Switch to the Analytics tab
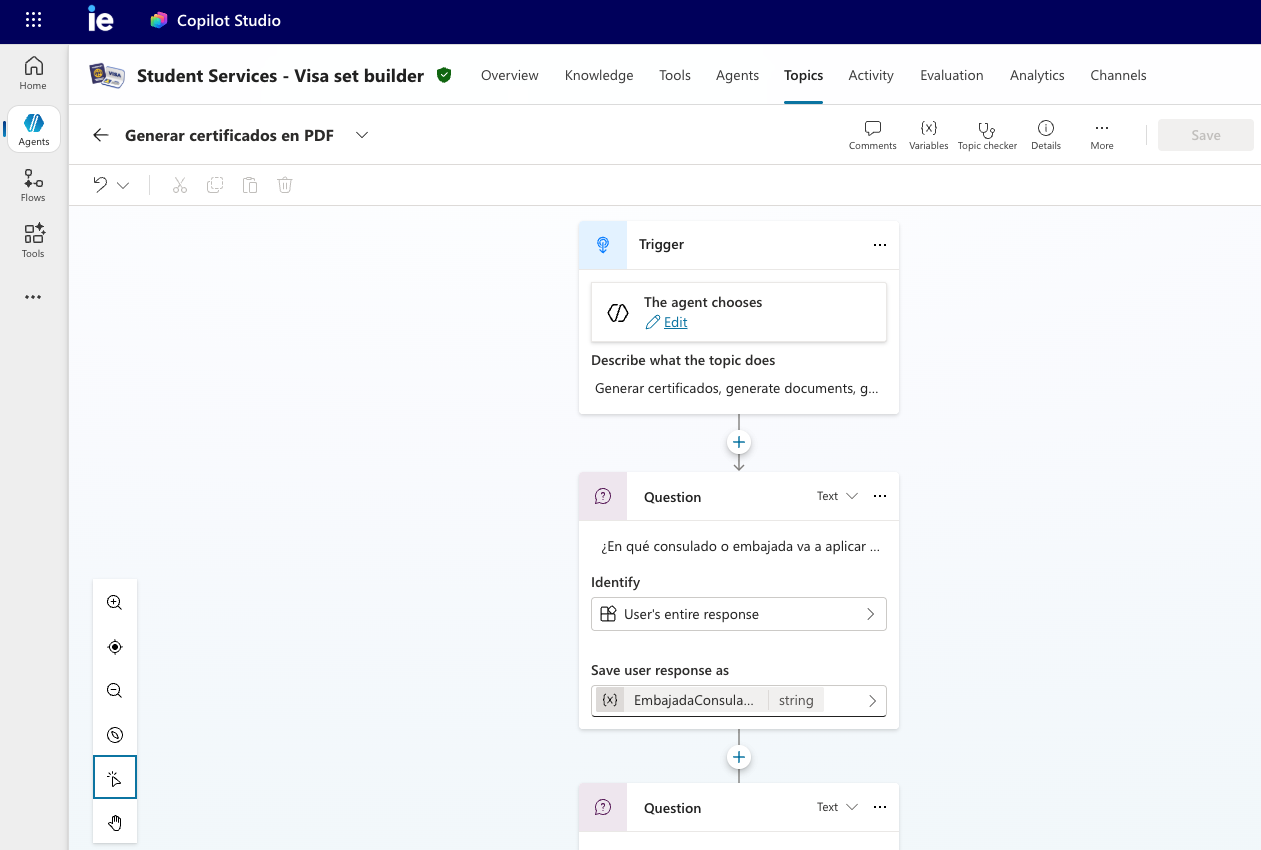 click(1037, 75)
